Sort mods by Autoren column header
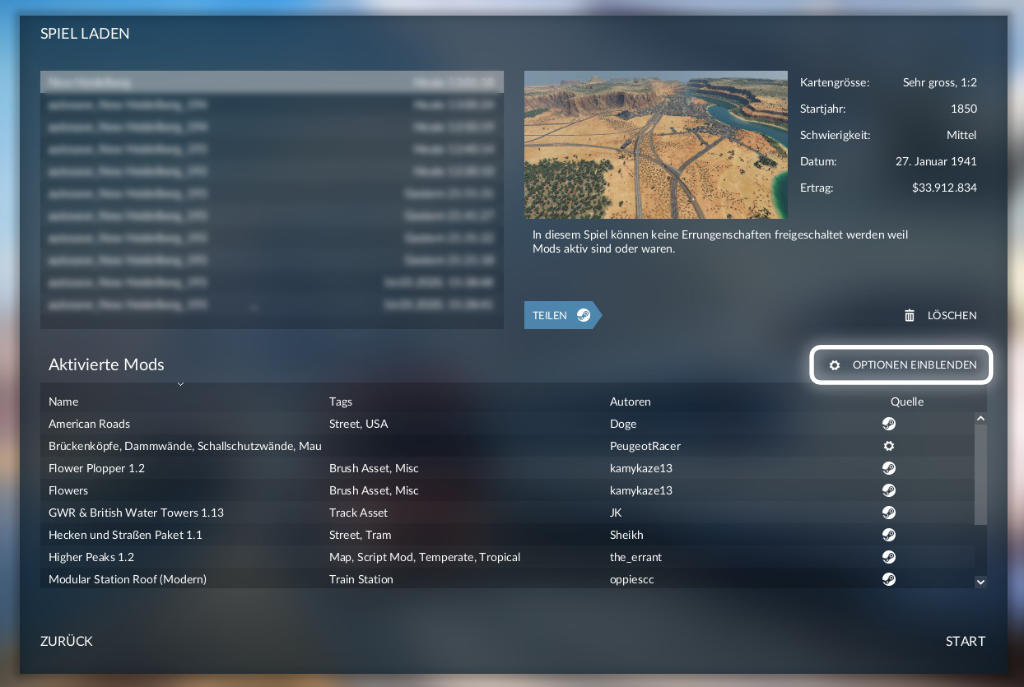 pyautogui.click(x=630, y=402)
